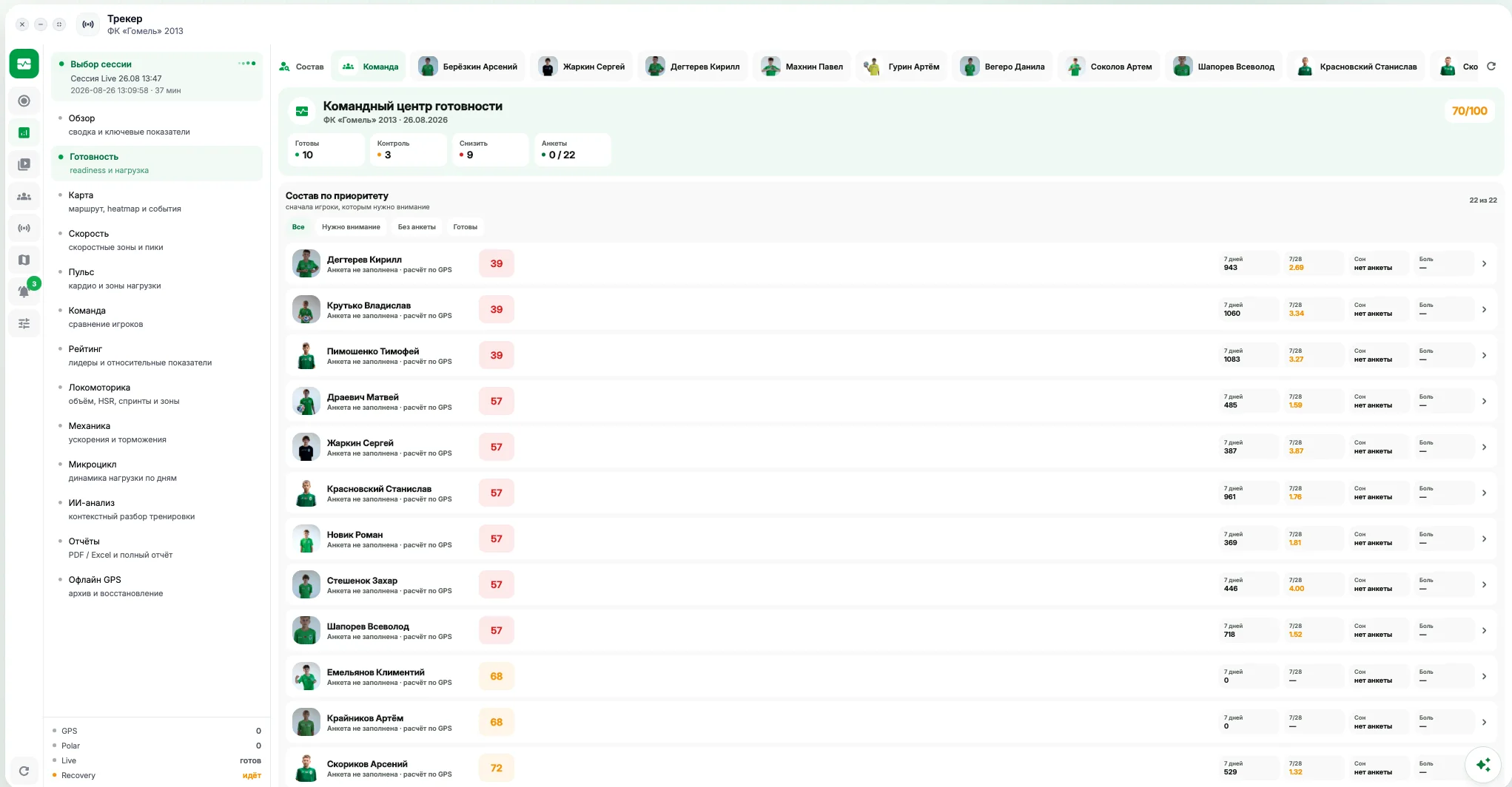Open the map sidebar icon

(24, 260)
